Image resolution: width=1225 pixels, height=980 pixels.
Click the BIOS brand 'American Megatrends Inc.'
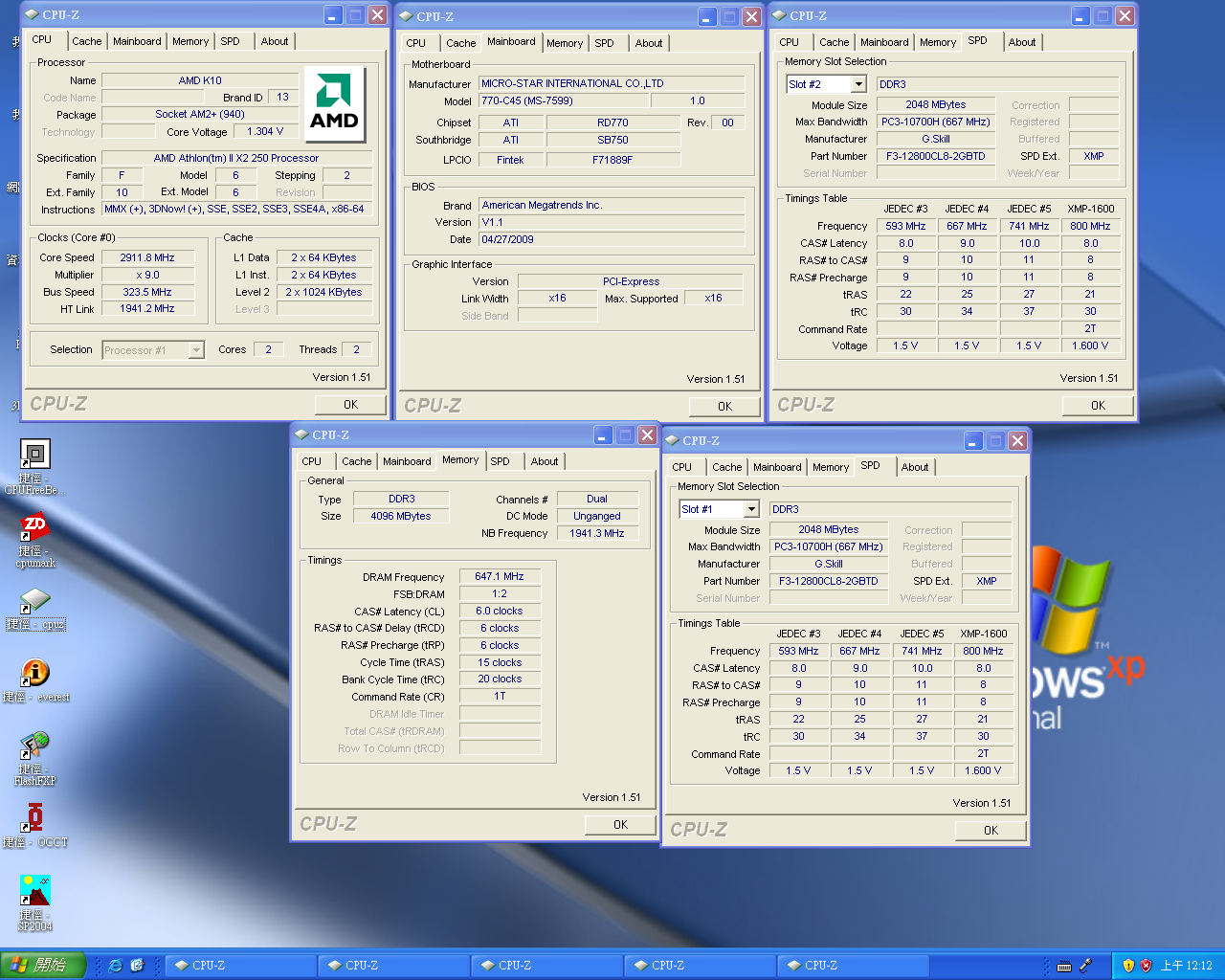point(612,205)
